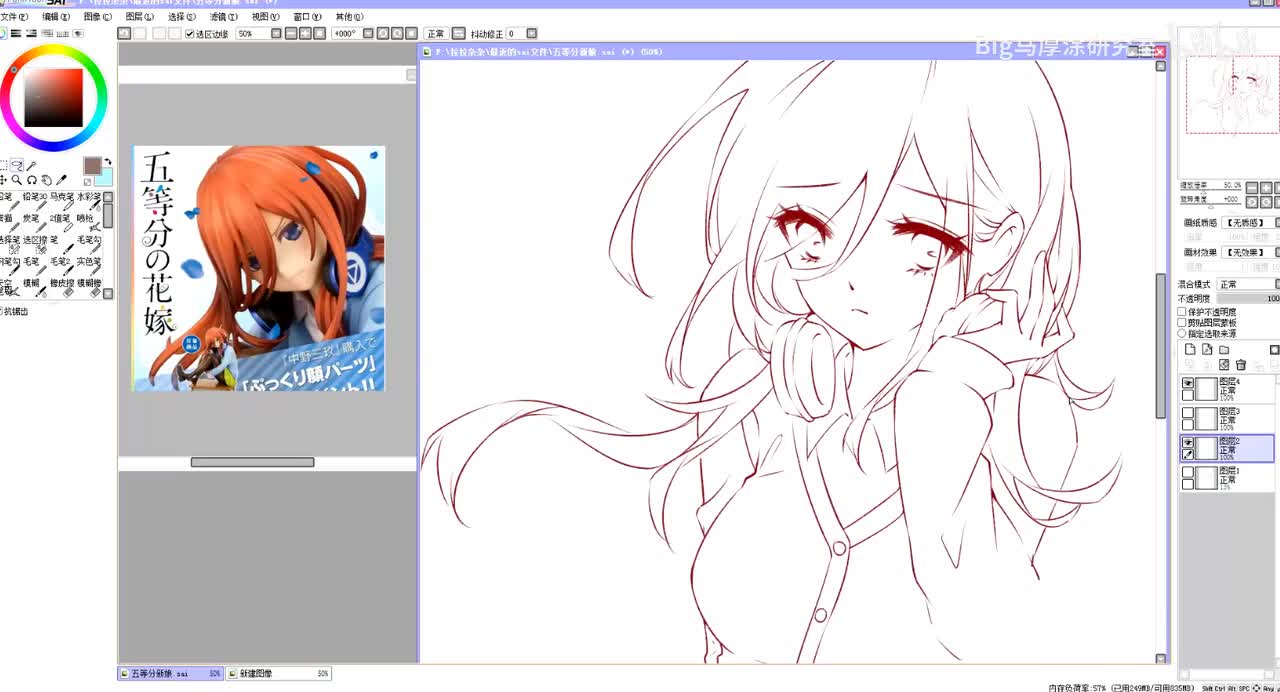This screenshot has height=692, width=1280.
Task: Click the canvas vertical scrollbar thumb
Action: point(1161,346)
